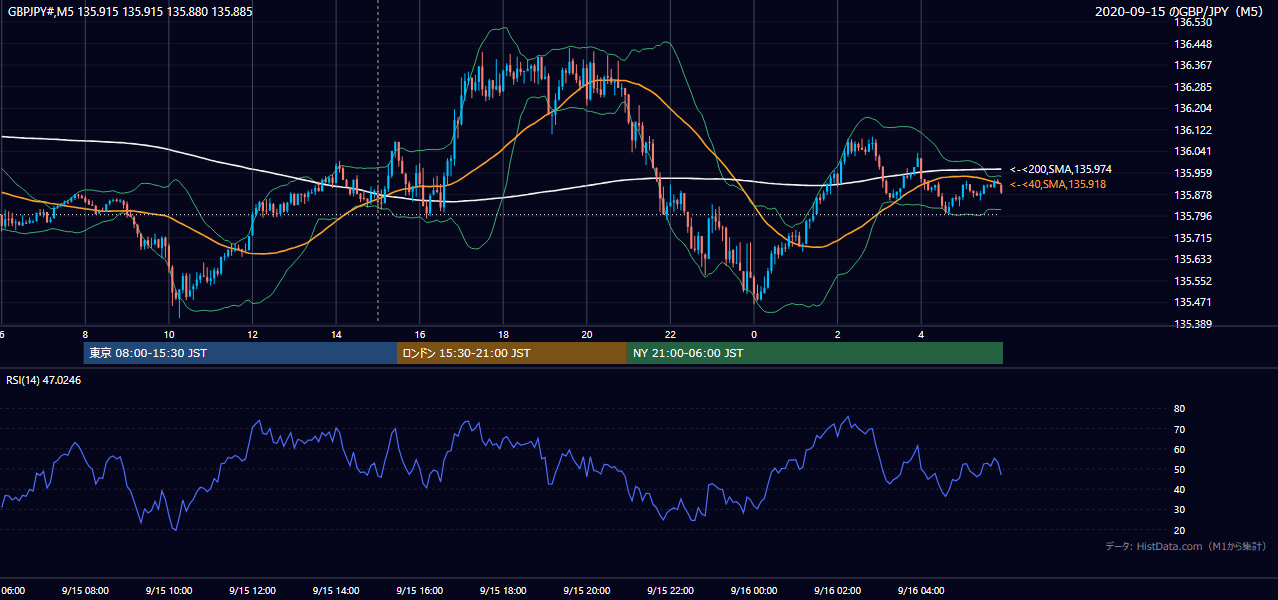This screenshot has height=600, width=1278.
Task: Click price axis value 135.471
Action: pyautogui.click(x=1192, y=302)
